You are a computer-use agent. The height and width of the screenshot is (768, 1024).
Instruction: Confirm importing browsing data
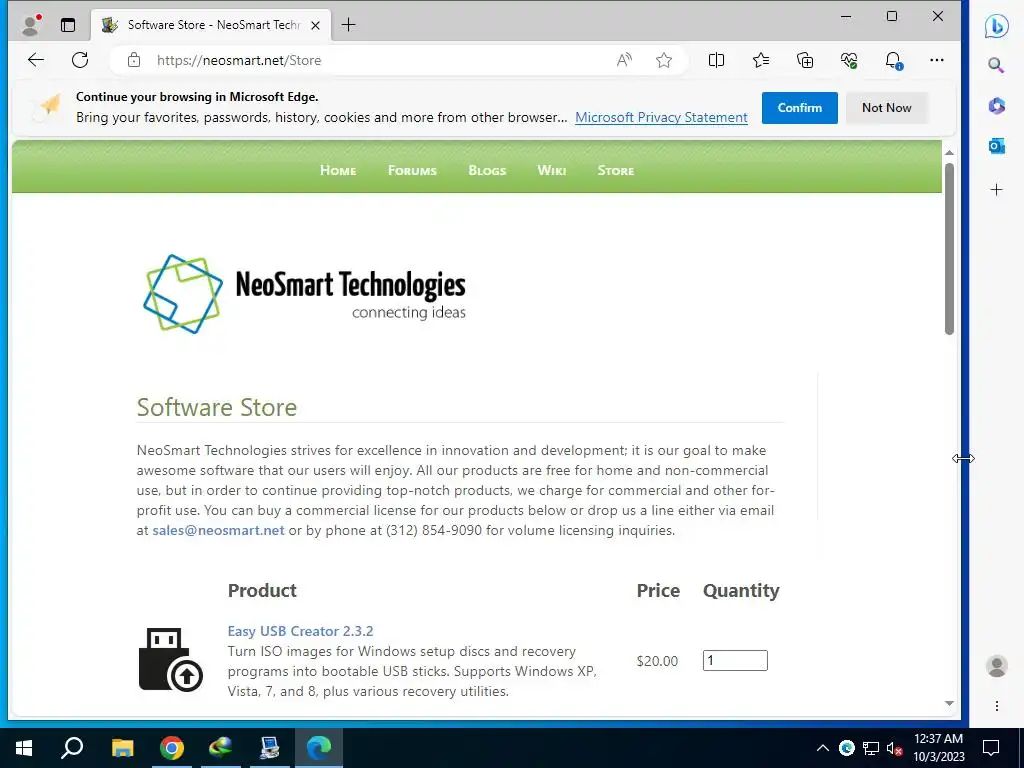click(x=799, y=108)
